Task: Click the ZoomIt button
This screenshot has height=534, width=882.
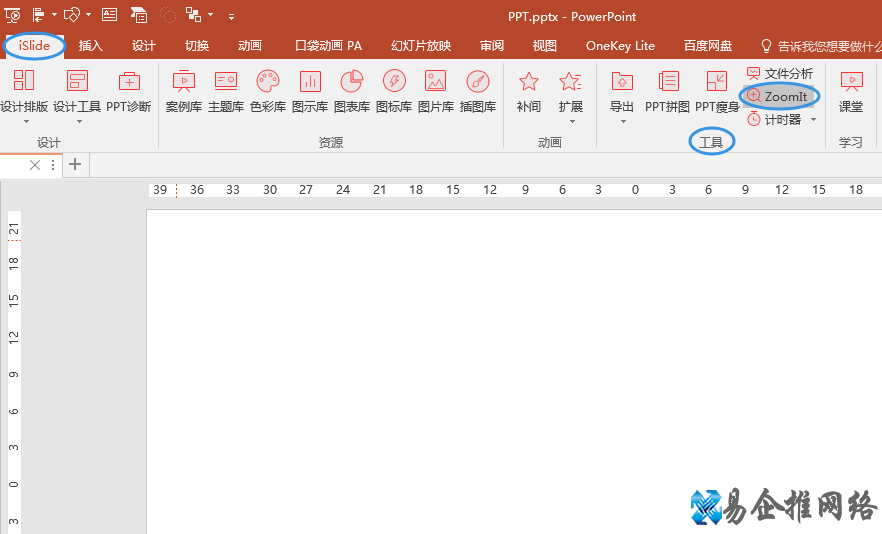Action: point(779,96)
